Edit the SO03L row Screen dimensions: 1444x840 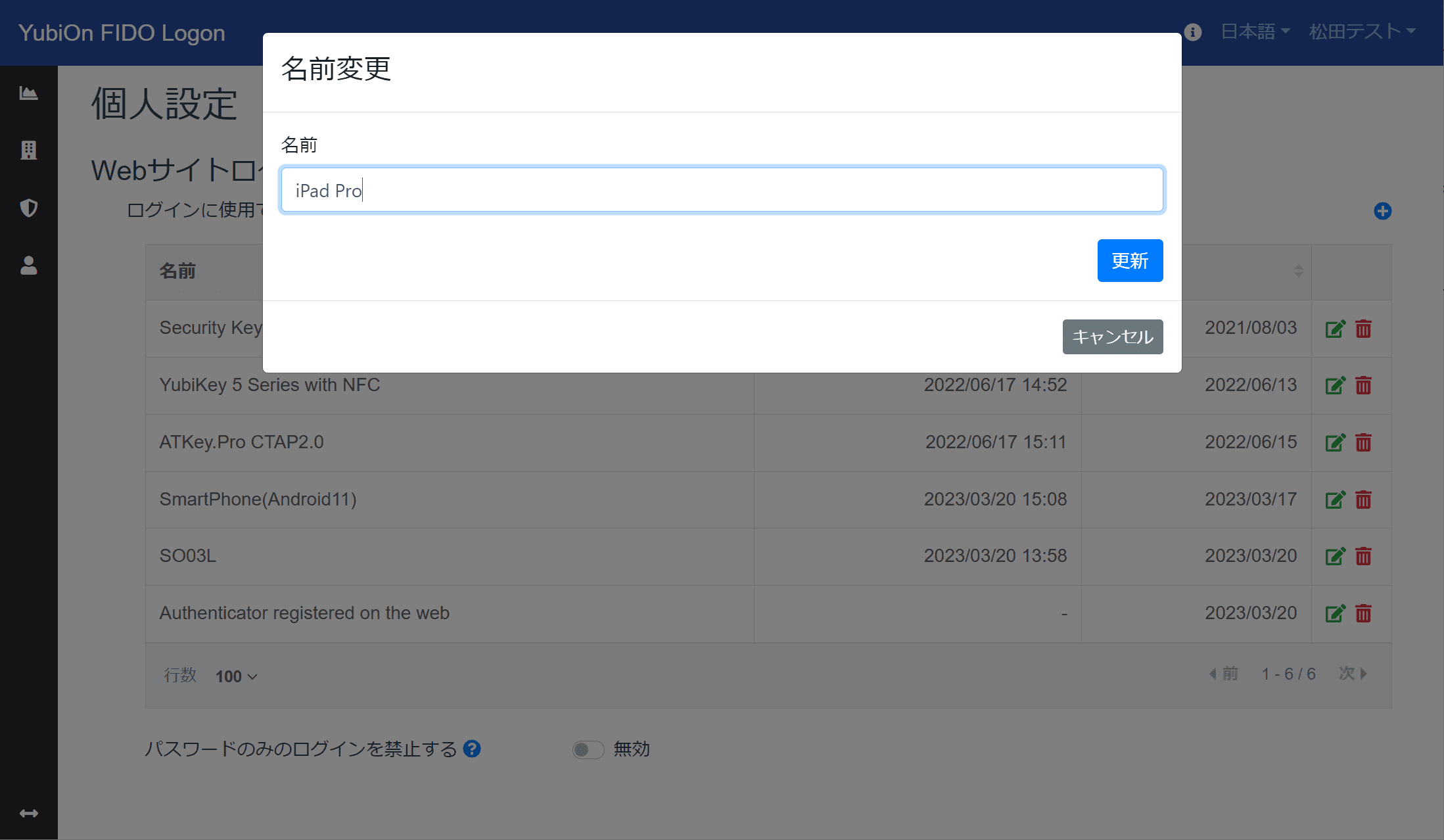[x=1335, y=556]
